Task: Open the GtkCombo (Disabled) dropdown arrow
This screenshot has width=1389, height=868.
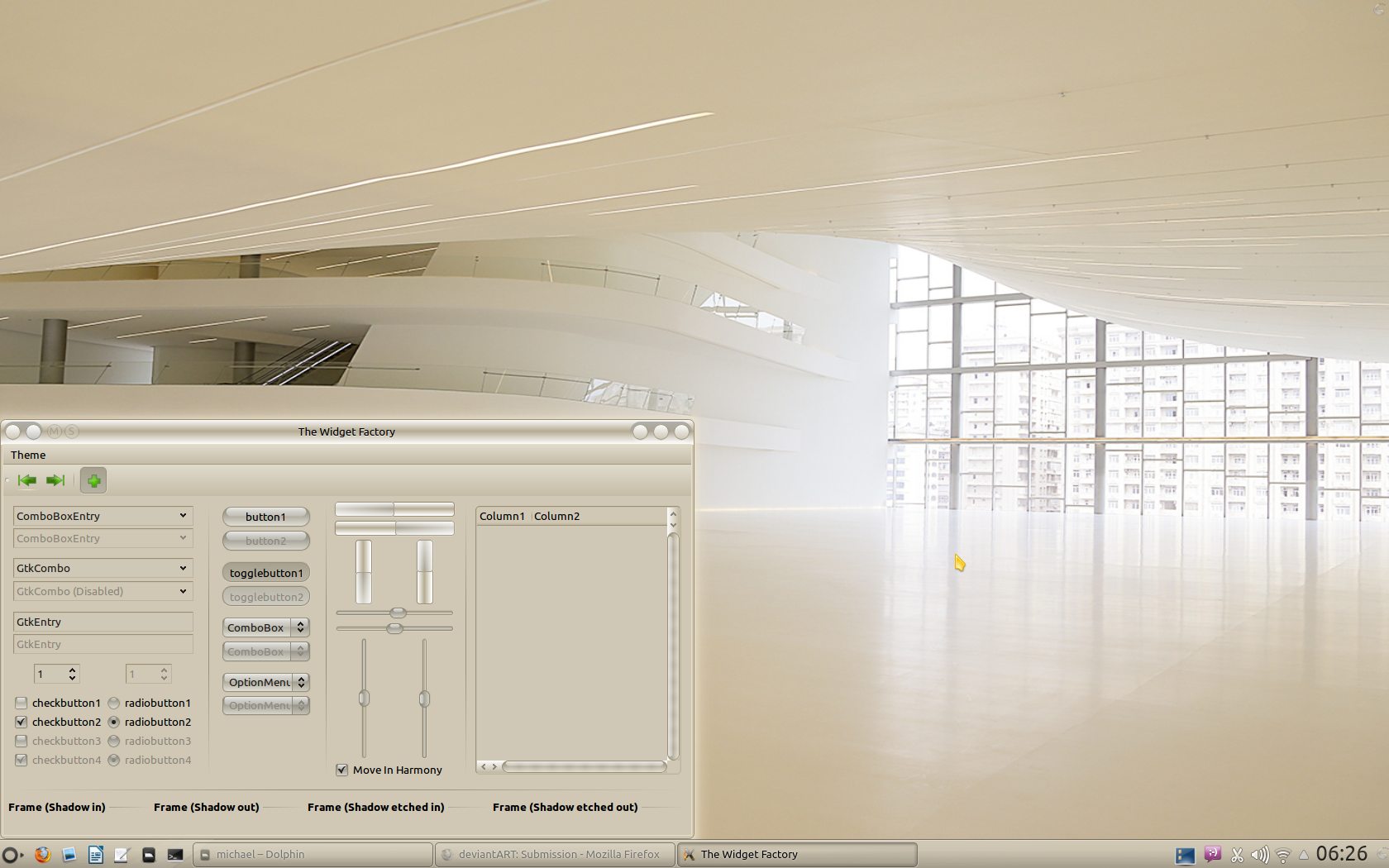Action: tap(183, 591)
